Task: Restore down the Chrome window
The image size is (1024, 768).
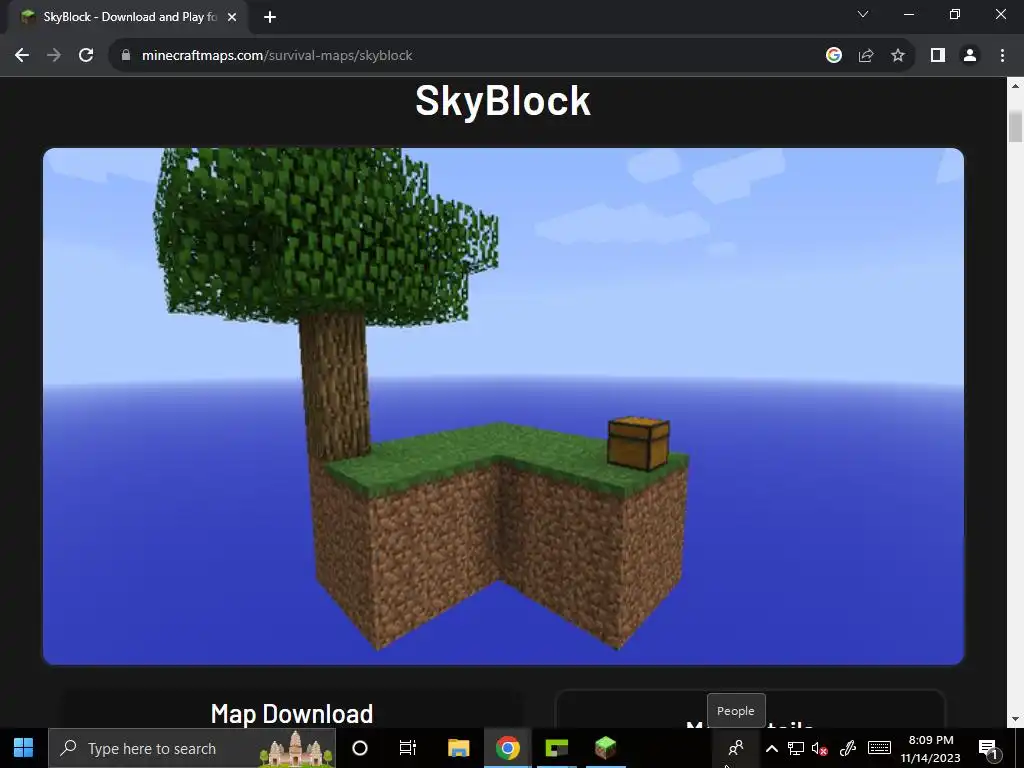Action: [955, 14]
